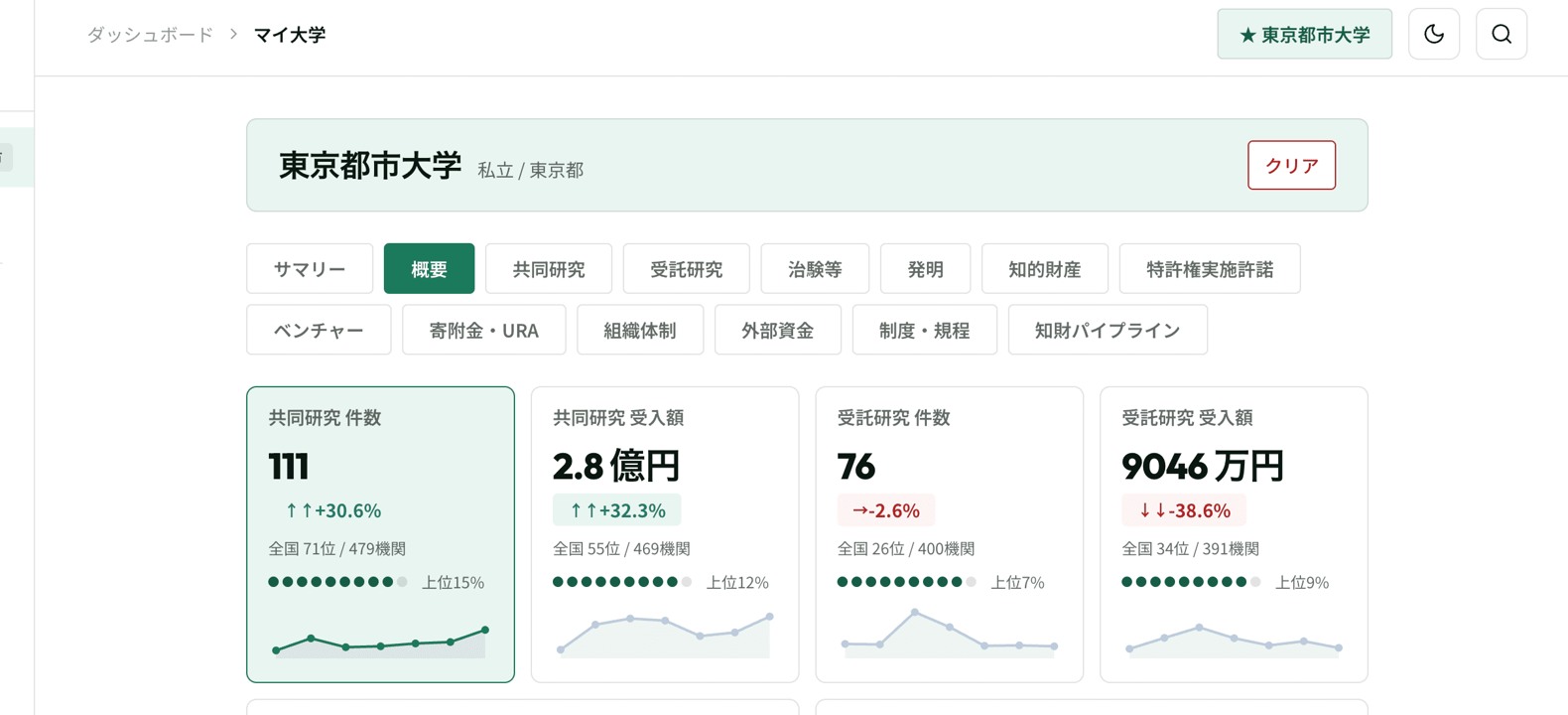Click the 9046 万円 value
Screen dimensions: 1568x715
click(x=1203, y=466)
